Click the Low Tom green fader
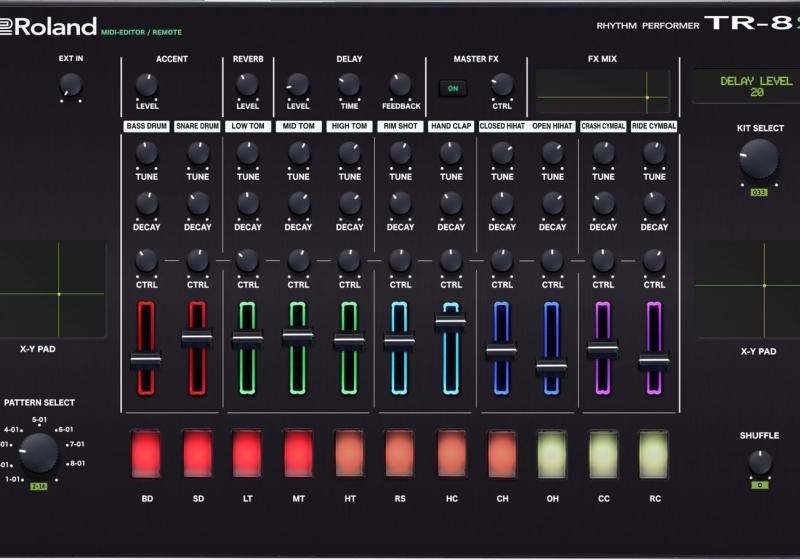 [247, 340]
